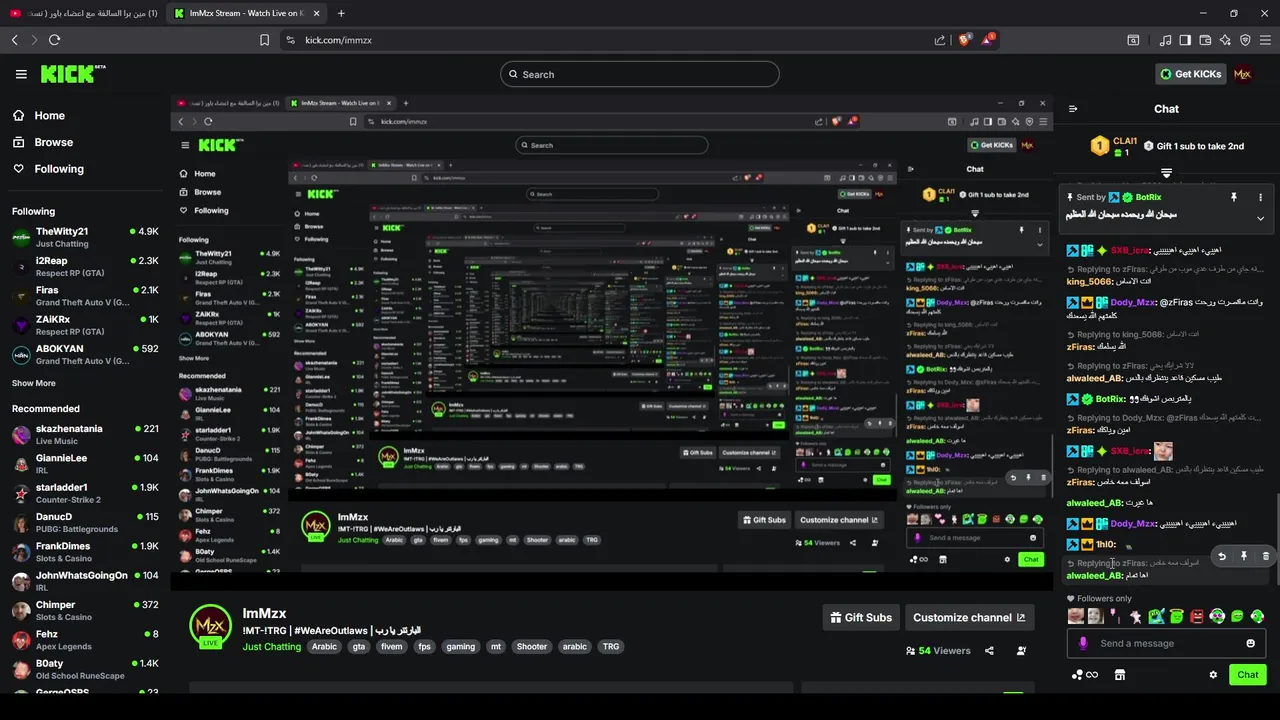Open Brave Wallet icon
This screenshot has height=720, width=1280.
tap(1205, 40)
